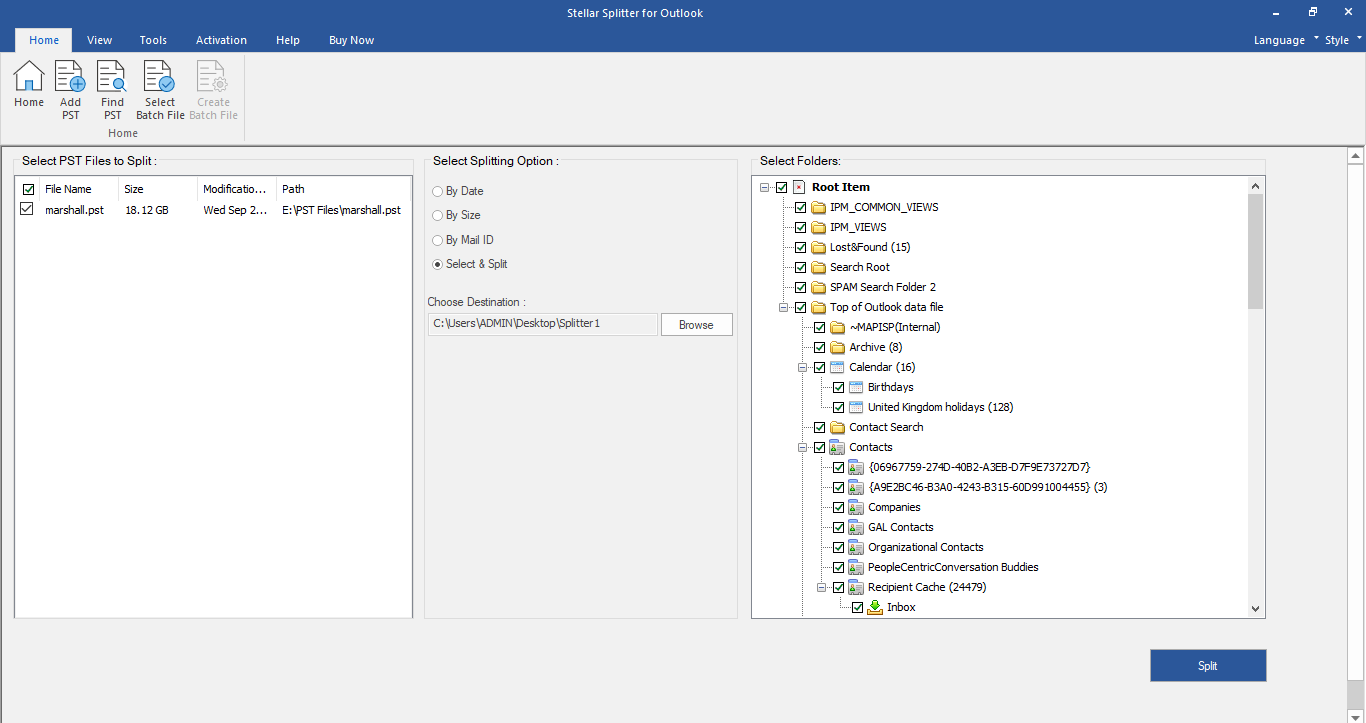The height and width of the screenshot is (723, 1366).
Task: Collapse the Calendar (16) tree node
Action: click(802, 367)
